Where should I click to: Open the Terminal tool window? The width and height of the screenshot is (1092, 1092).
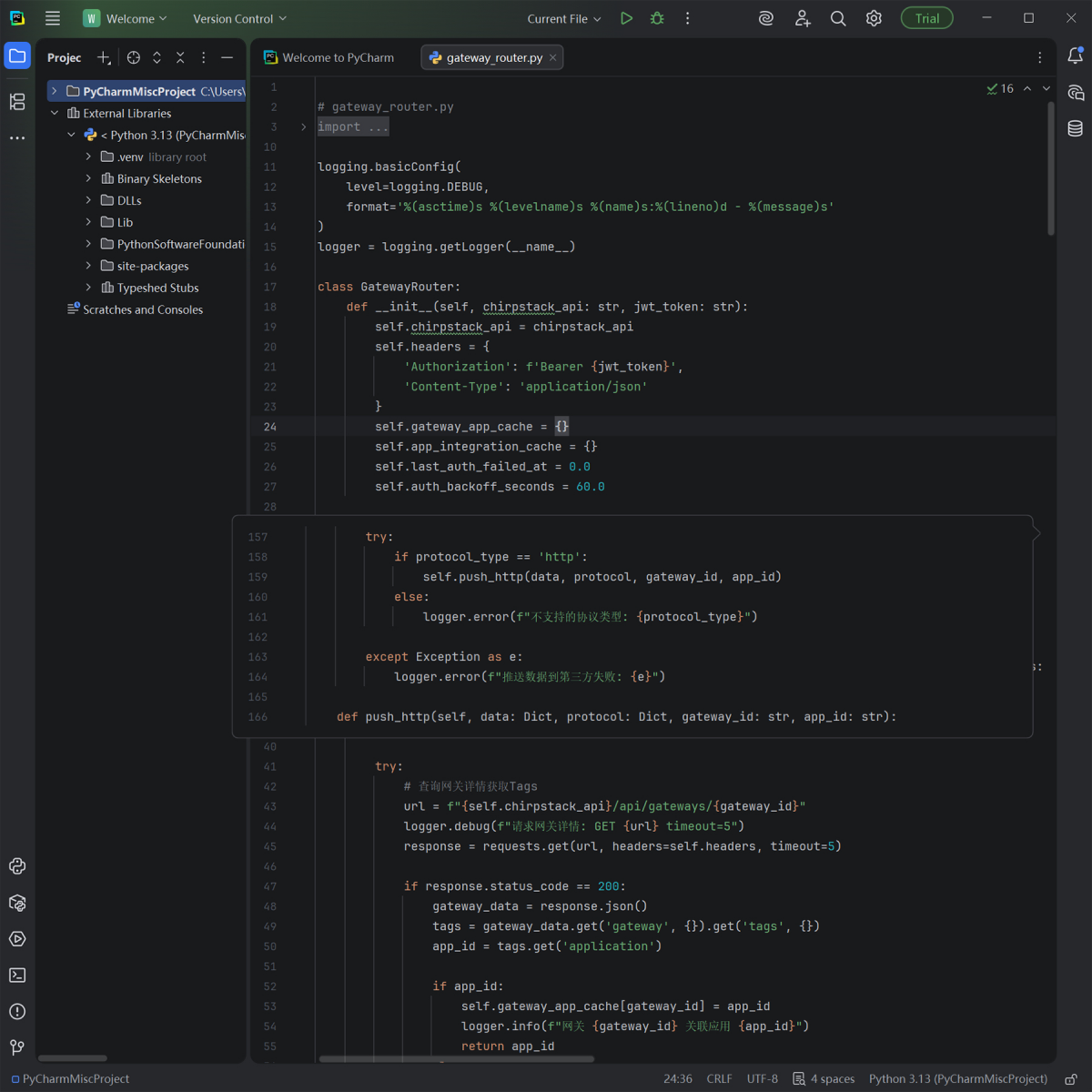click(17, 976)
